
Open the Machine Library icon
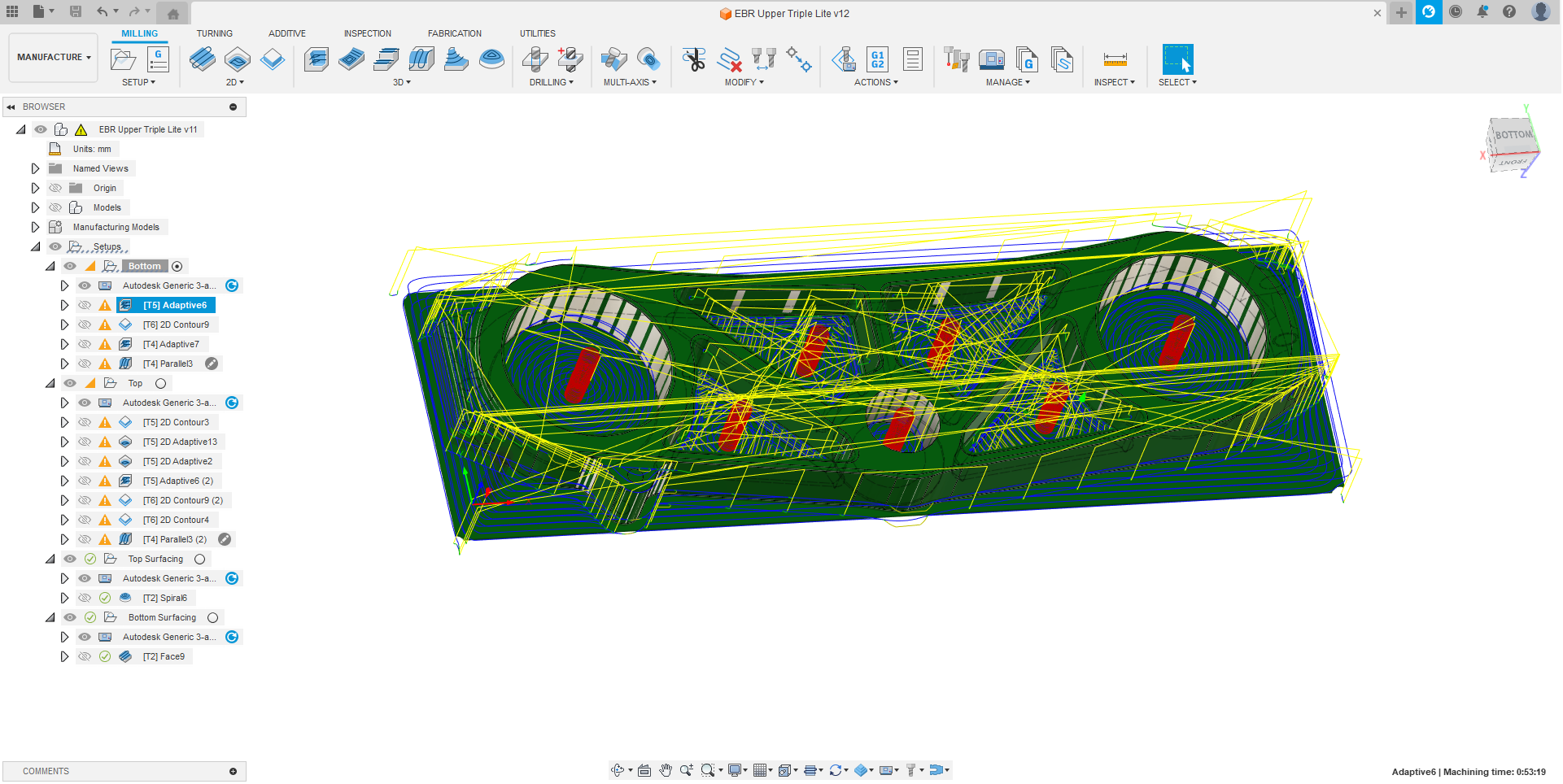(992, 59)
